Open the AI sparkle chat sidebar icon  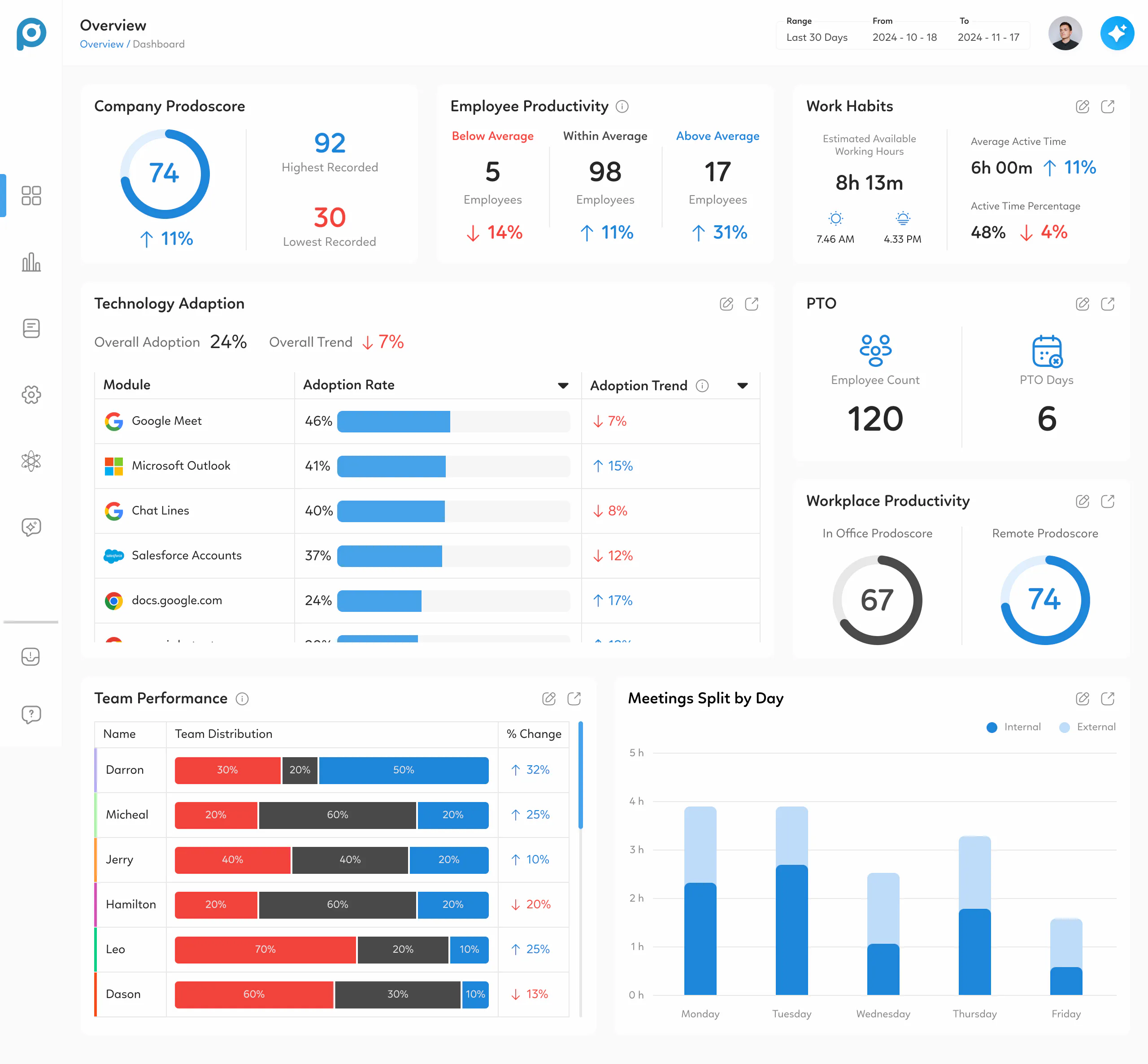(x=31, y=527)
